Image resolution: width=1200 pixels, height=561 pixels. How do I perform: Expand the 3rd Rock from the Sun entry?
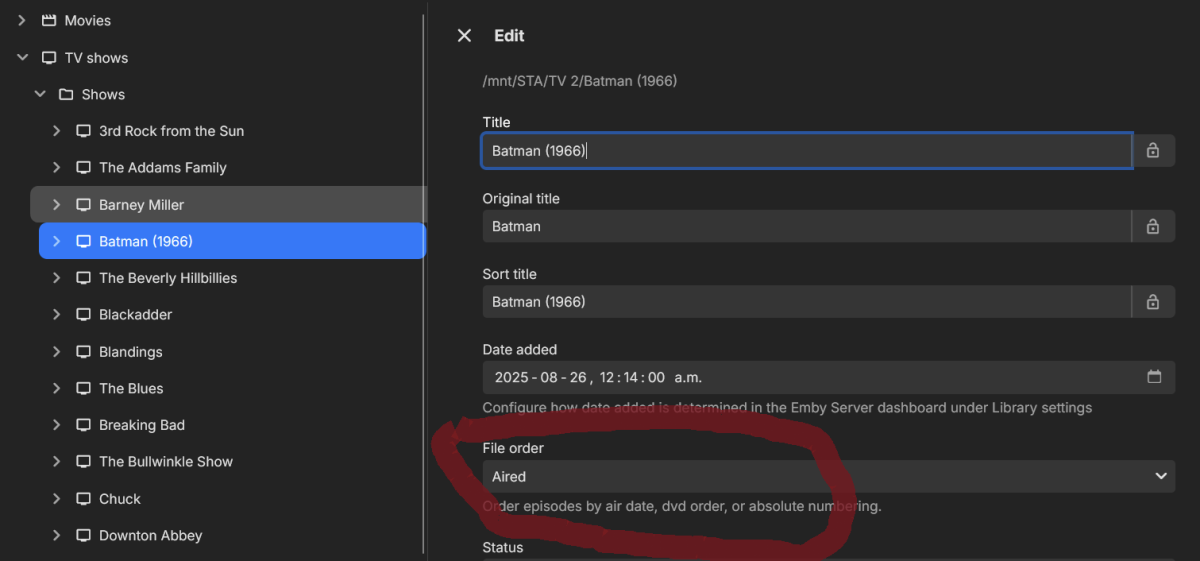(57, 131)
